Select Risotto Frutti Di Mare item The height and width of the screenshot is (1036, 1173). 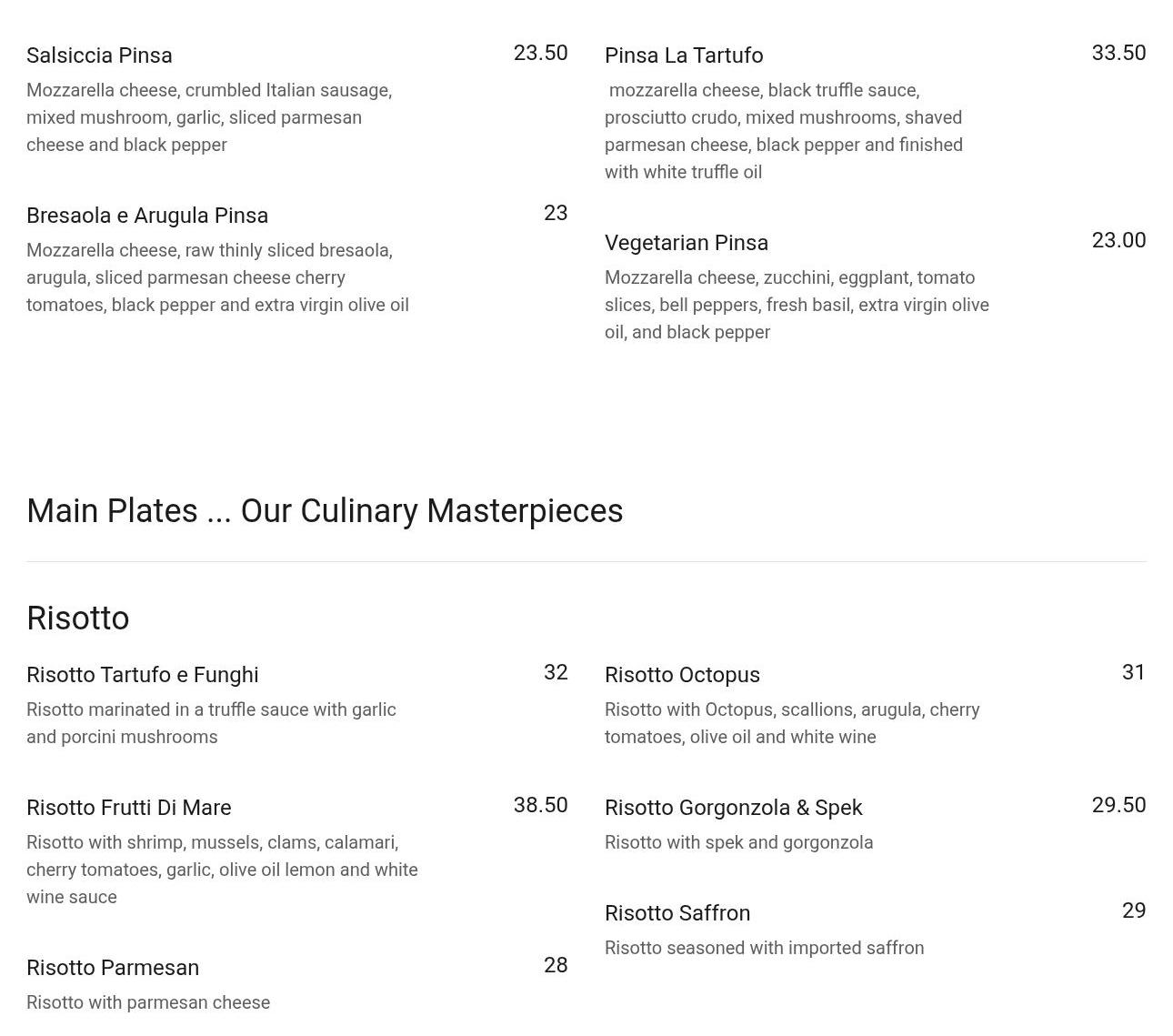[129, 808]
